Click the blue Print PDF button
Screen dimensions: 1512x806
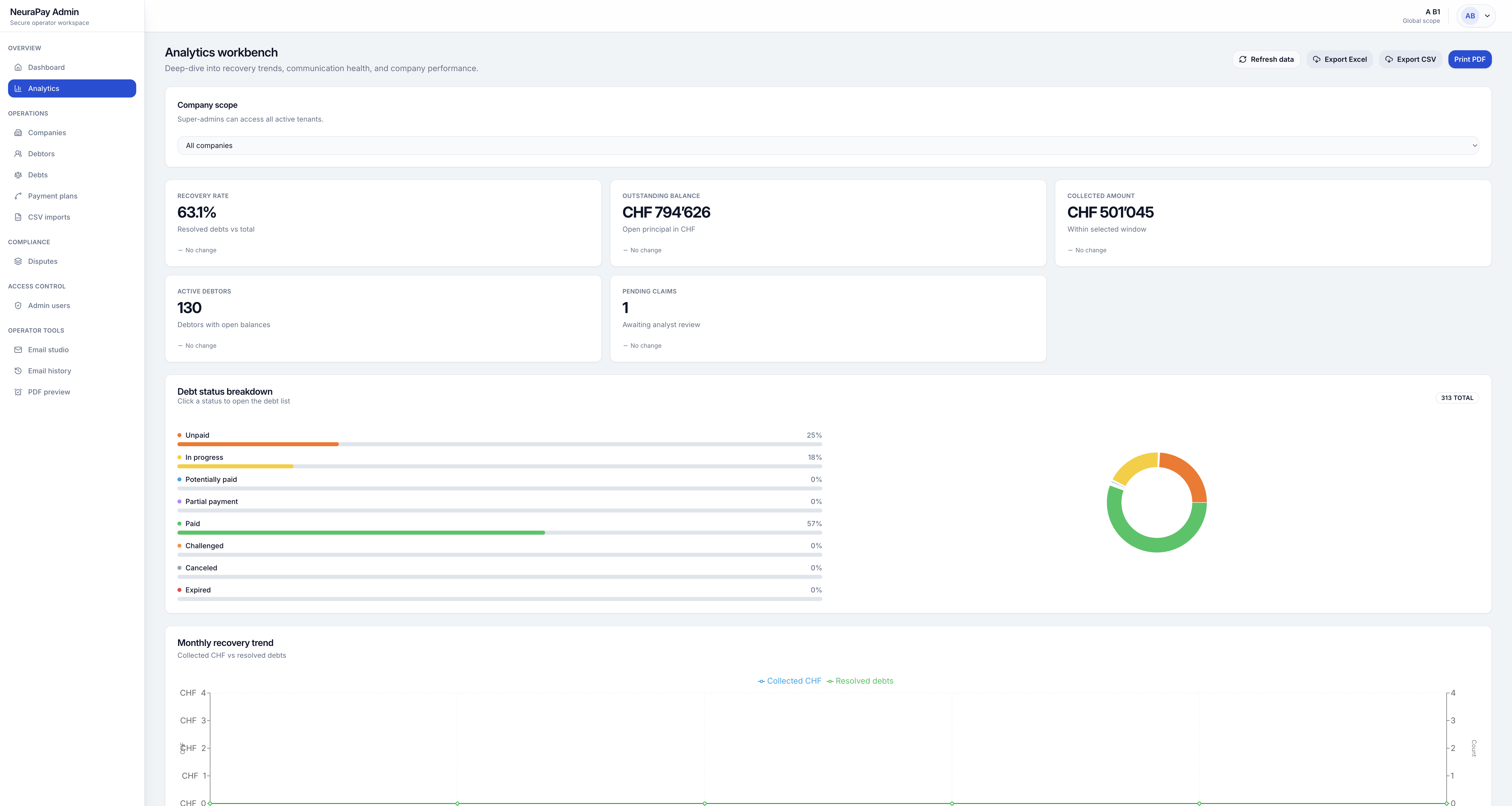[1469, 59]
